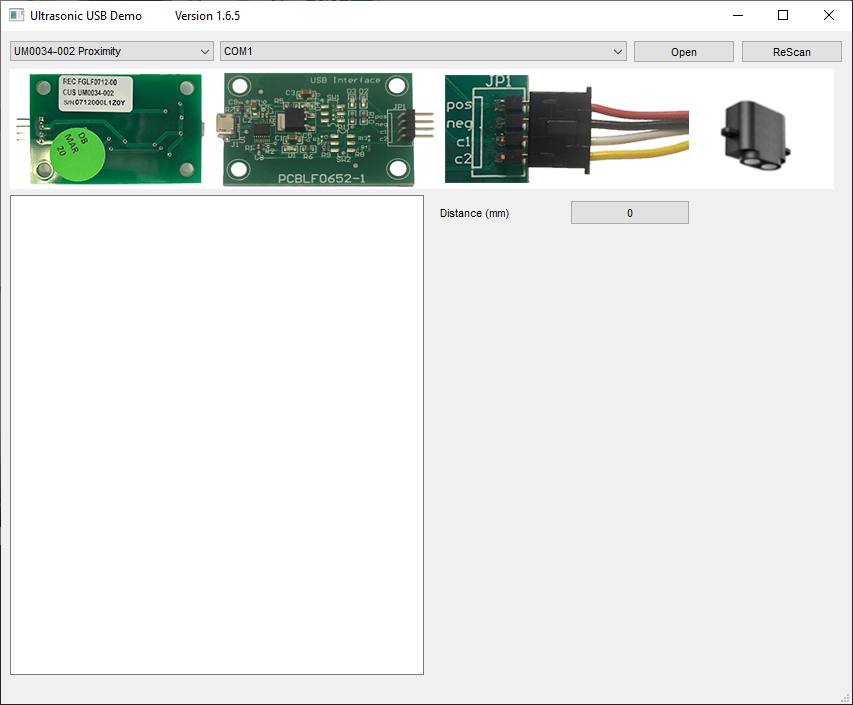
Task: Click the Distance (mm) label
Action: coord(474,213)
